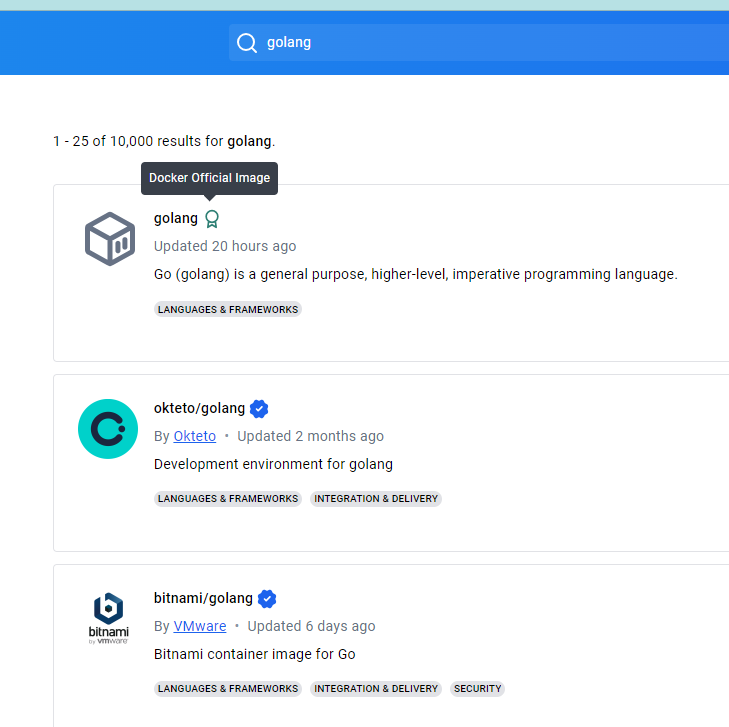The image size is (729, 727).
Task: Click verified publisher badge beside bitnami/golang
Action: (x=267, y=599)
